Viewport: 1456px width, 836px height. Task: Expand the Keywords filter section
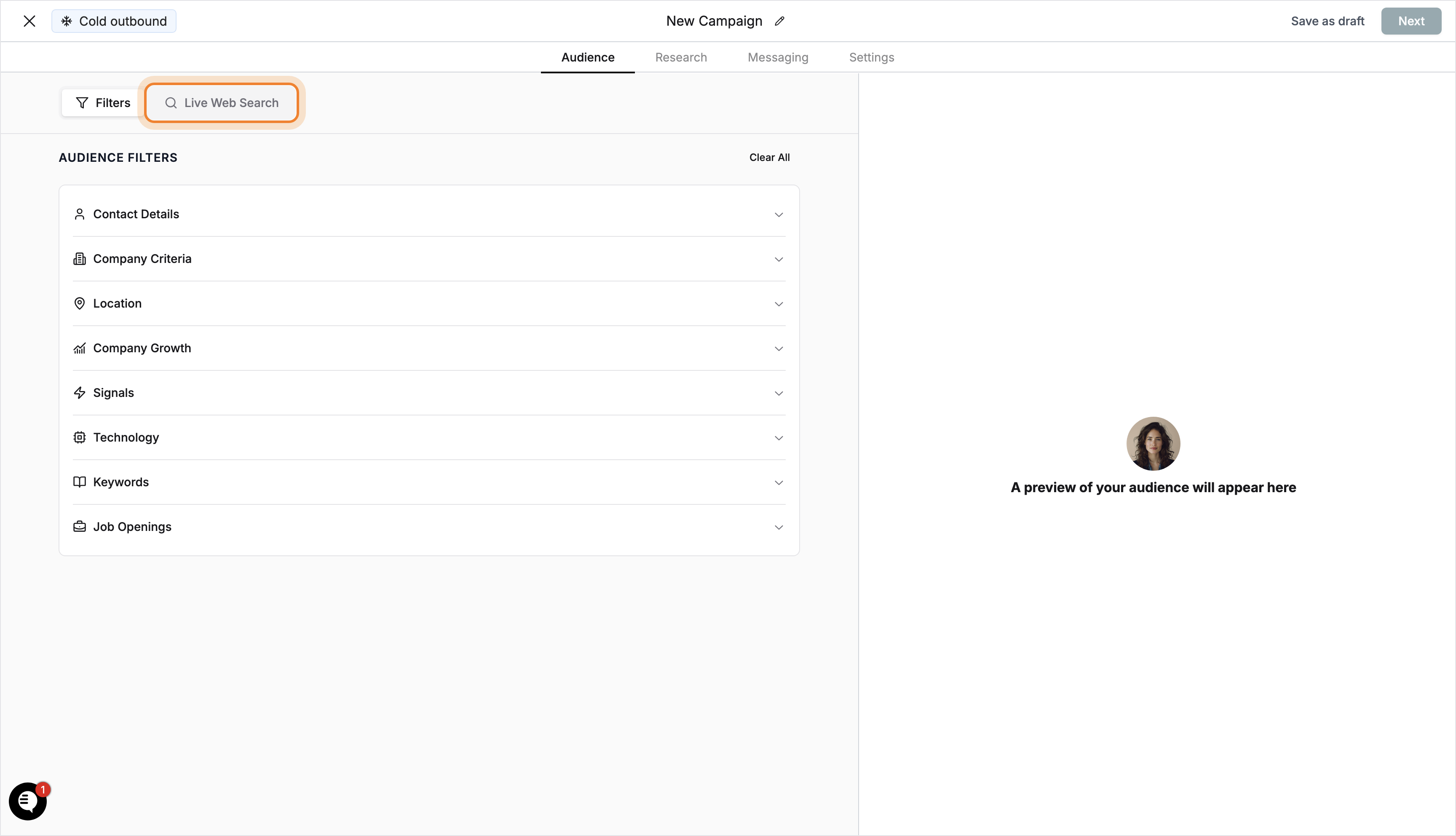pos(779,482)
